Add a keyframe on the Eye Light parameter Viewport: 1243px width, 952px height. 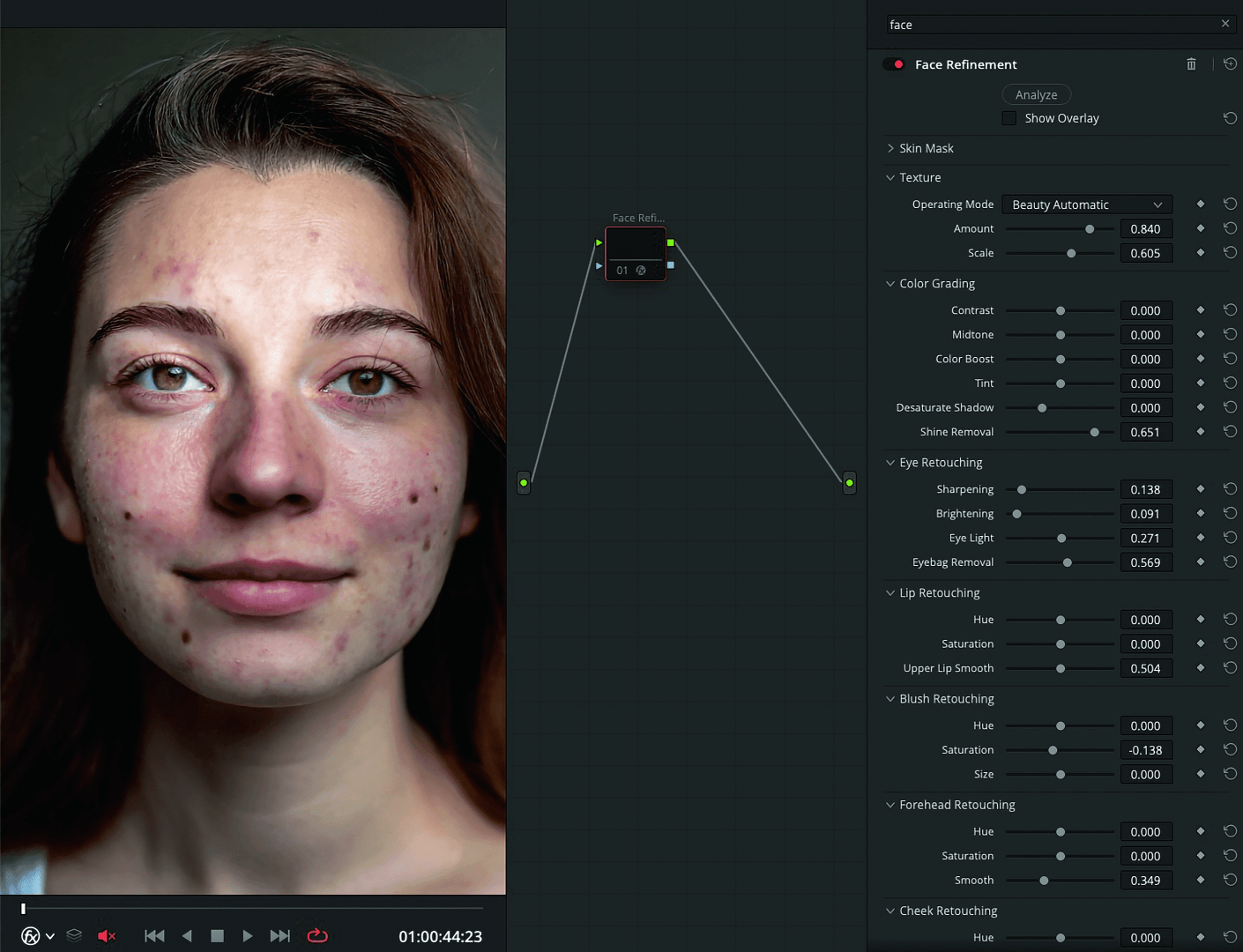coord(1201,538)
